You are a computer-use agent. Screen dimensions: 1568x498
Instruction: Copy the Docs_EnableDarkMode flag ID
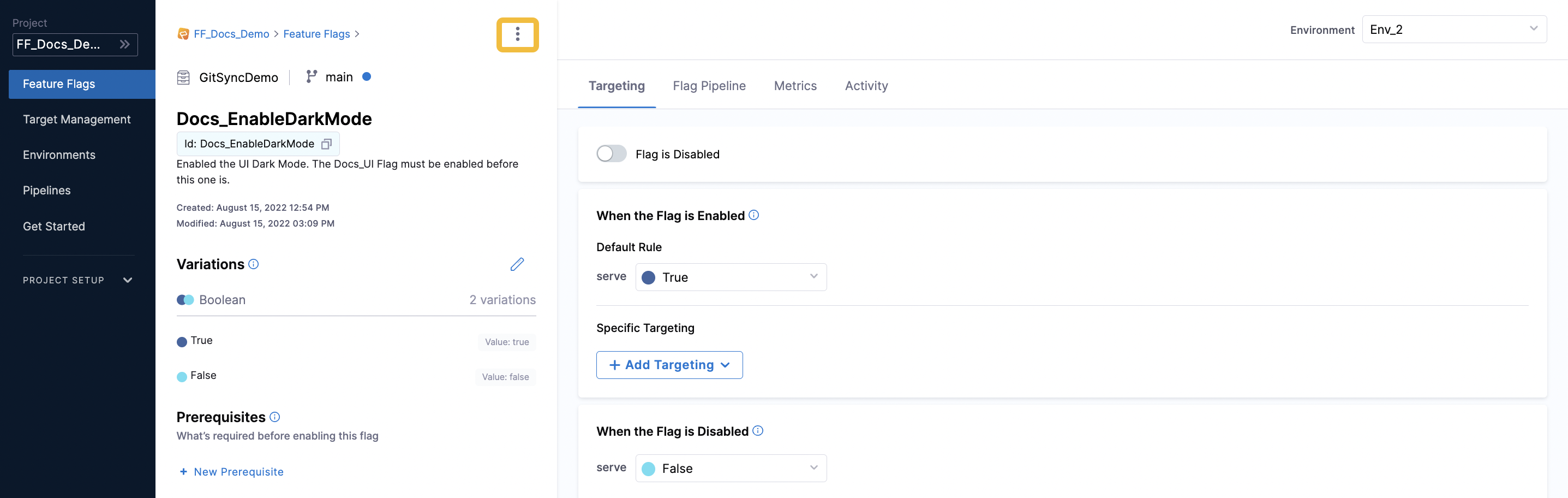point(326,144)
